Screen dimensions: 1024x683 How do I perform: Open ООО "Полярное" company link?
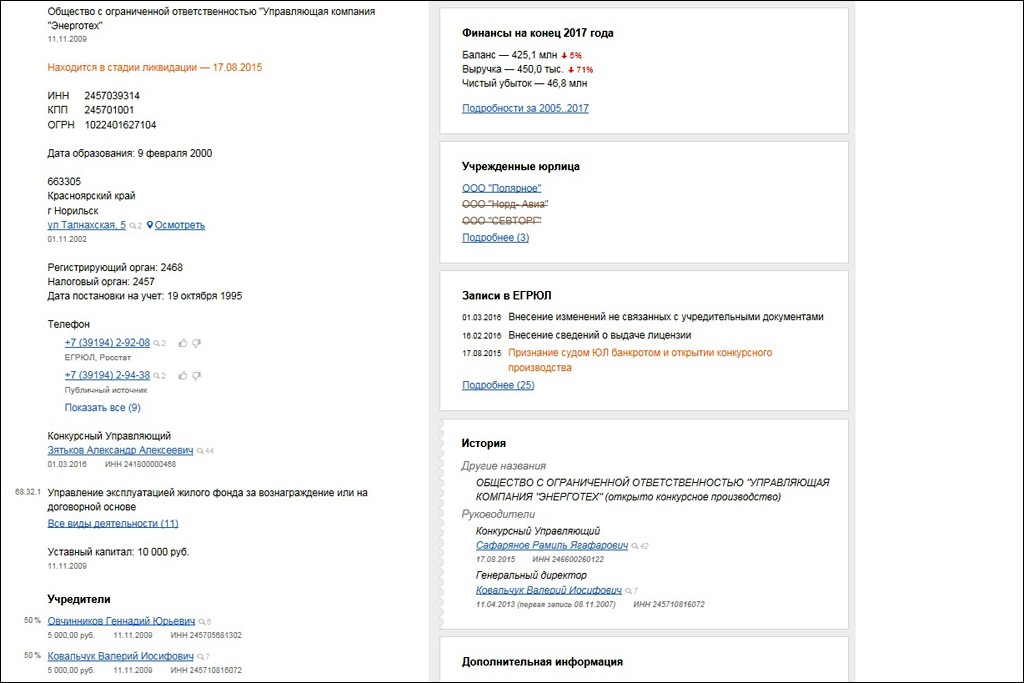coord(501,188)
